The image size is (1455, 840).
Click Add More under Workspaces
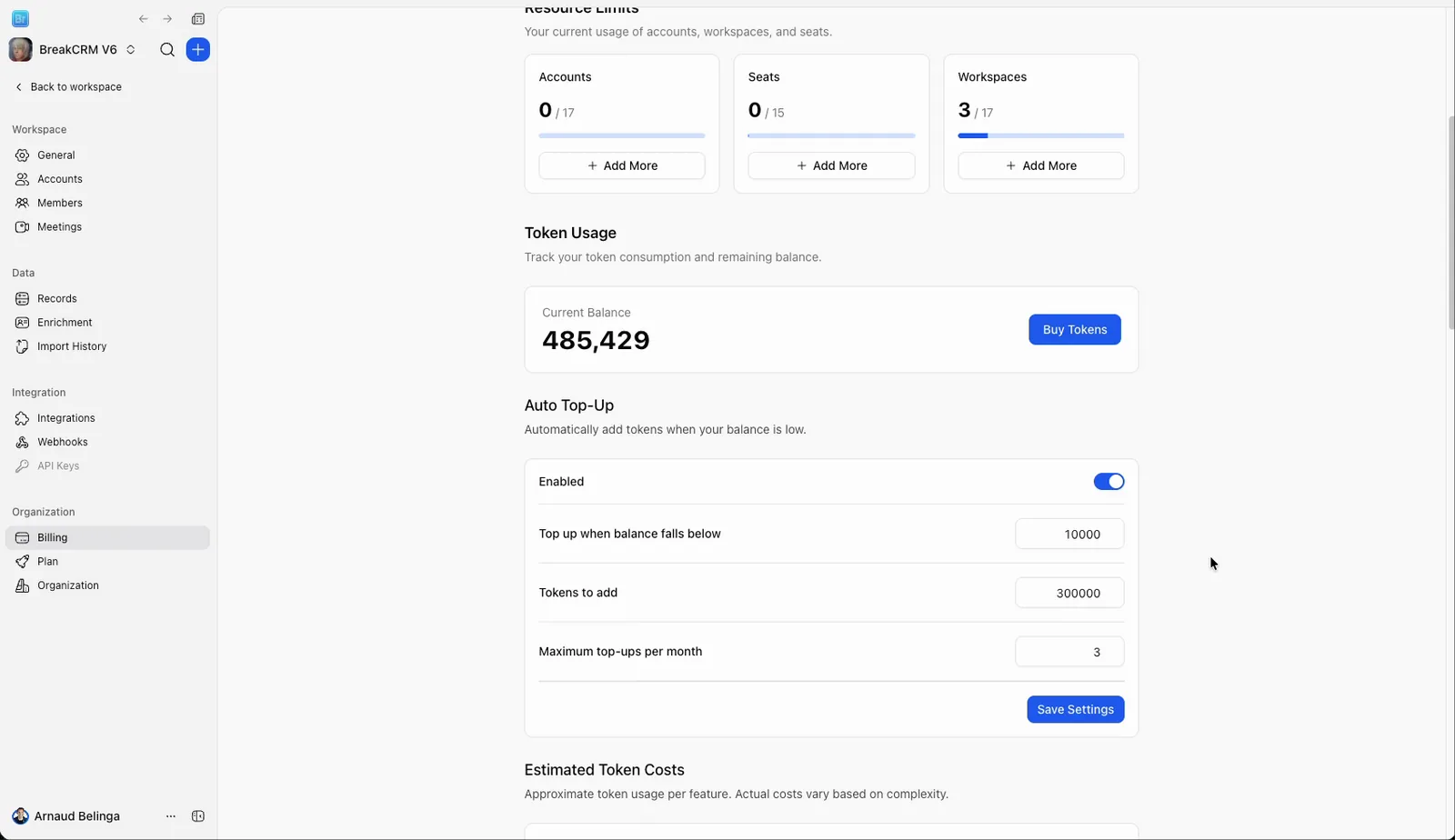[x=1041, y=165]
